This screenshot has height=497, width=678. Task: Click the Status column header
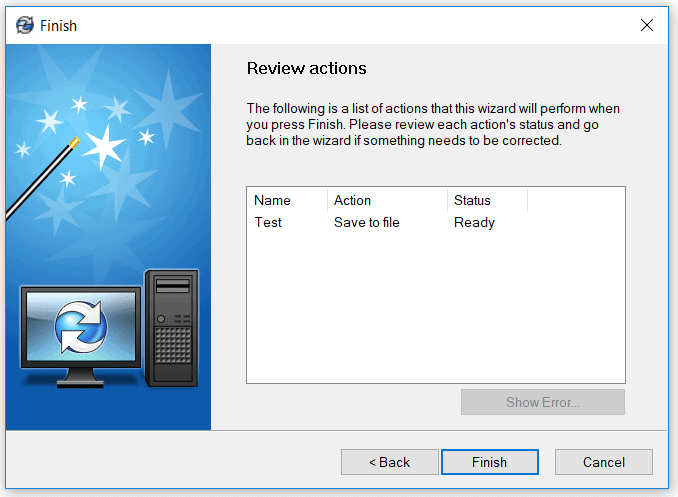[x=487, y=200]
